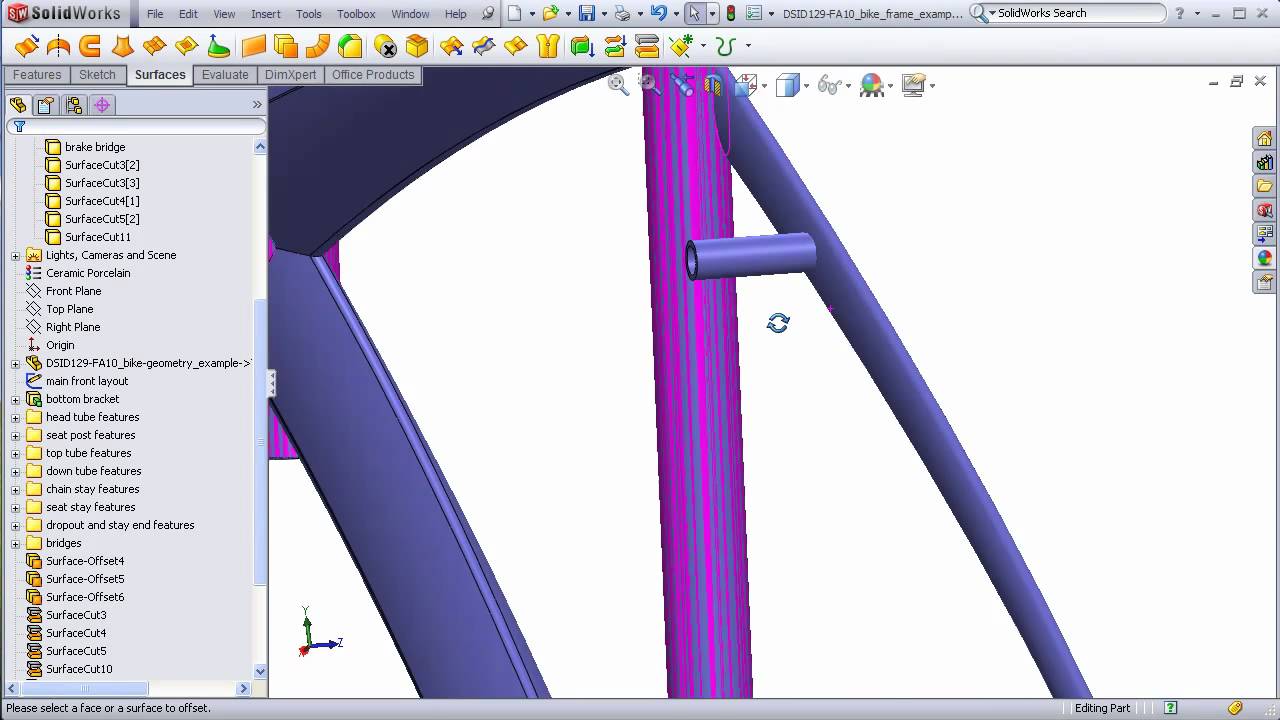The height and width of the screenshot is (720, 1280).
Task: Open the Toolbox menu
Action: coord(356,14)
